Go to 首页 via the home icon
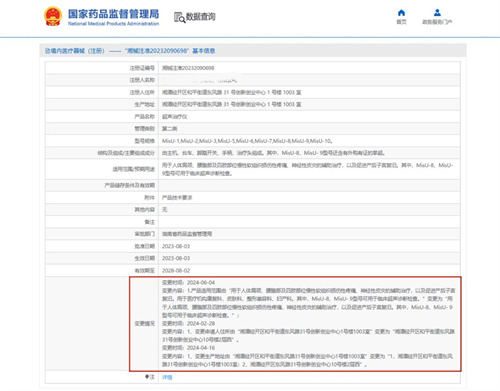 [401, 13]
